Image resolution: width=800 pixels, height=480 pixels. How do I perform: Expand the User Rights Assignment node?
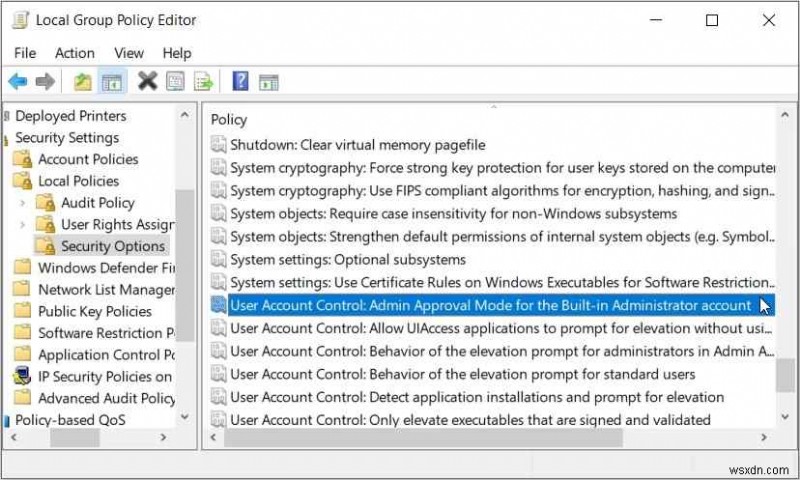[23, 225]
